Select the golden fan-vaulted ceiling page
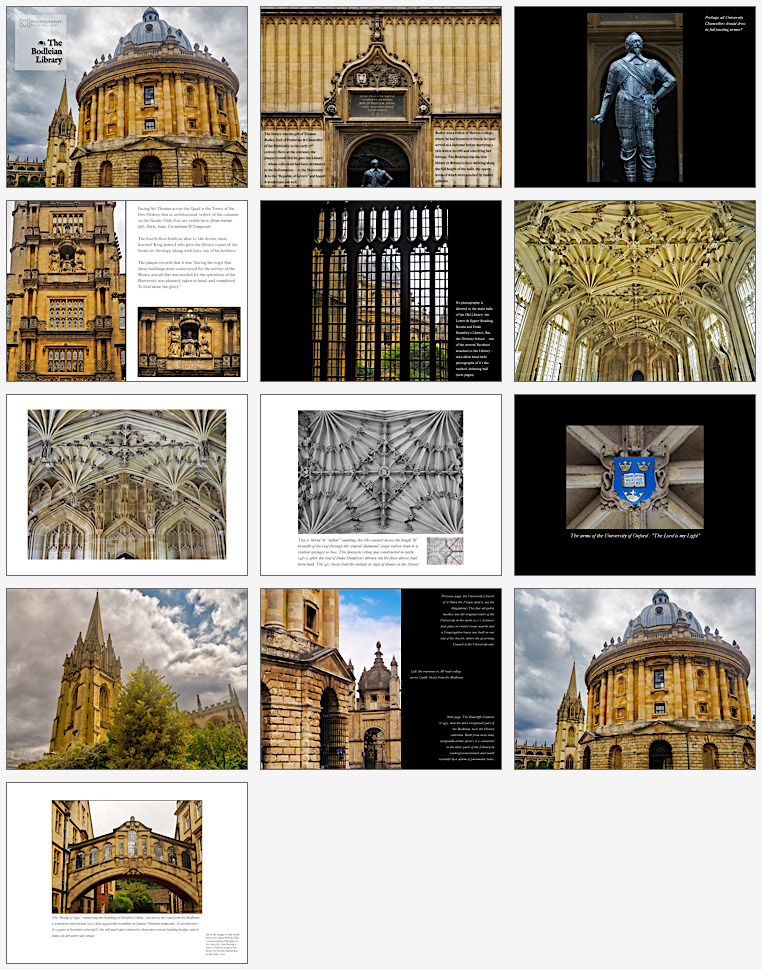This screenshot has height=970, width=762. [x=635, y=291]
